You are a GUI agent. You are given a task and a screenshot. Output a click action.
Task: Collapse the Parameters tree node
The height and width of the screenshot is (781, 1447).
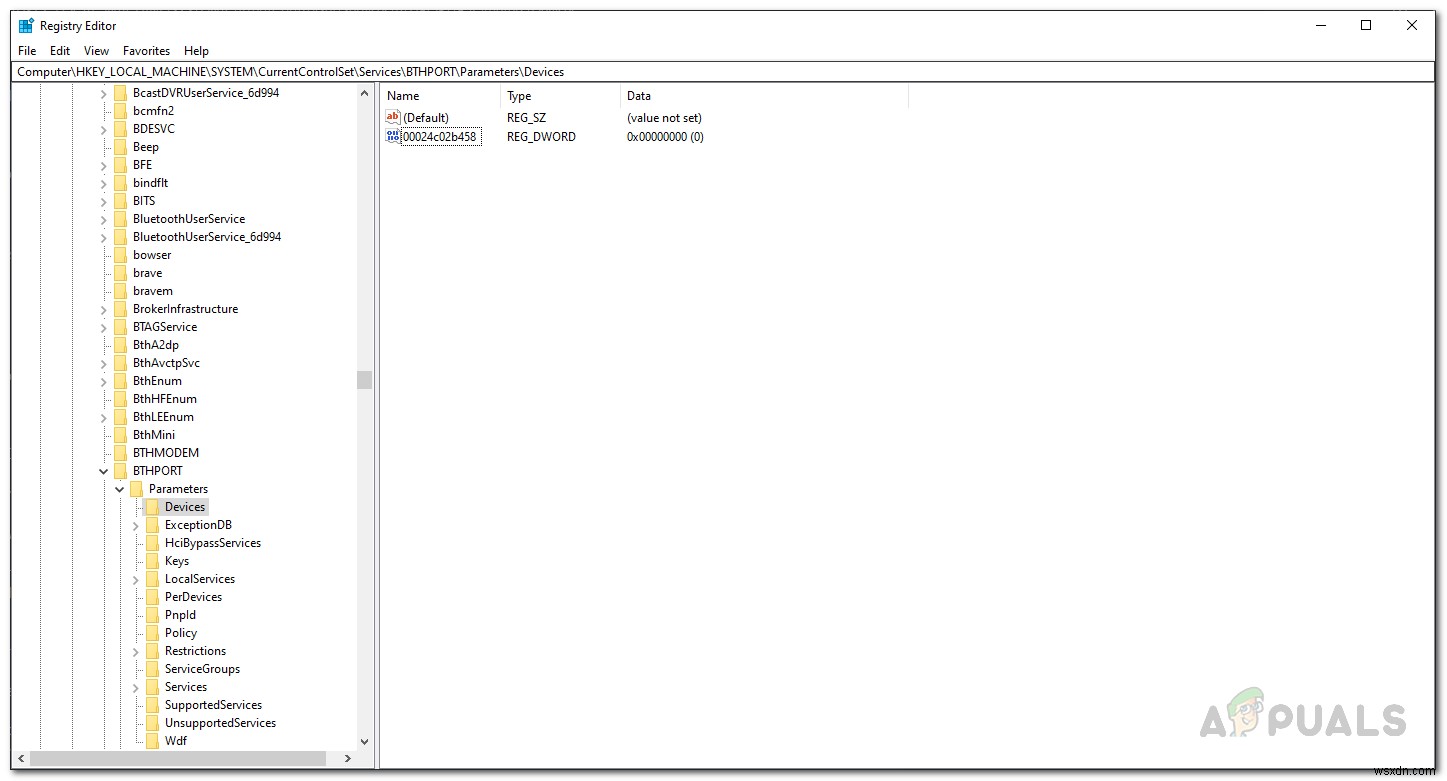(120, 489)
